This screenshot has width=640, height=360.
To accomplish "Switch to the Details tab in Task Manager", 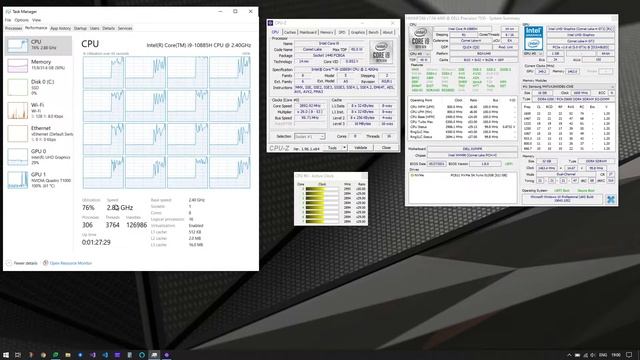I will (x=109, y=28).
